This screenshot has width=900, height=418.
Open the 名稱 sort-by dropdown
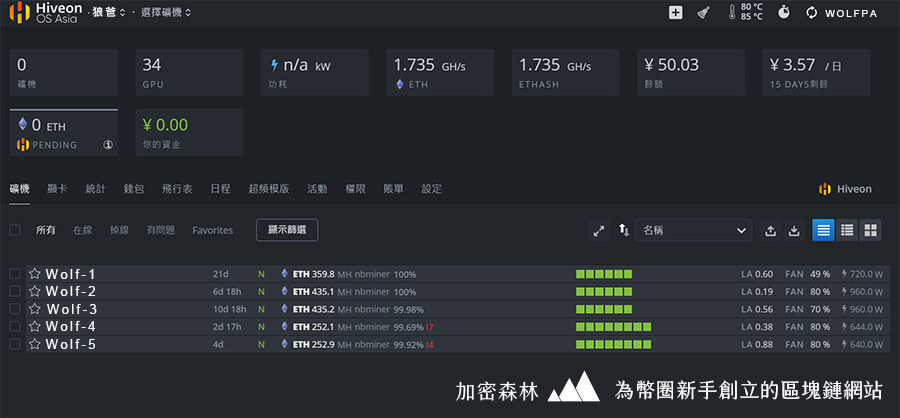click(693, 231)
